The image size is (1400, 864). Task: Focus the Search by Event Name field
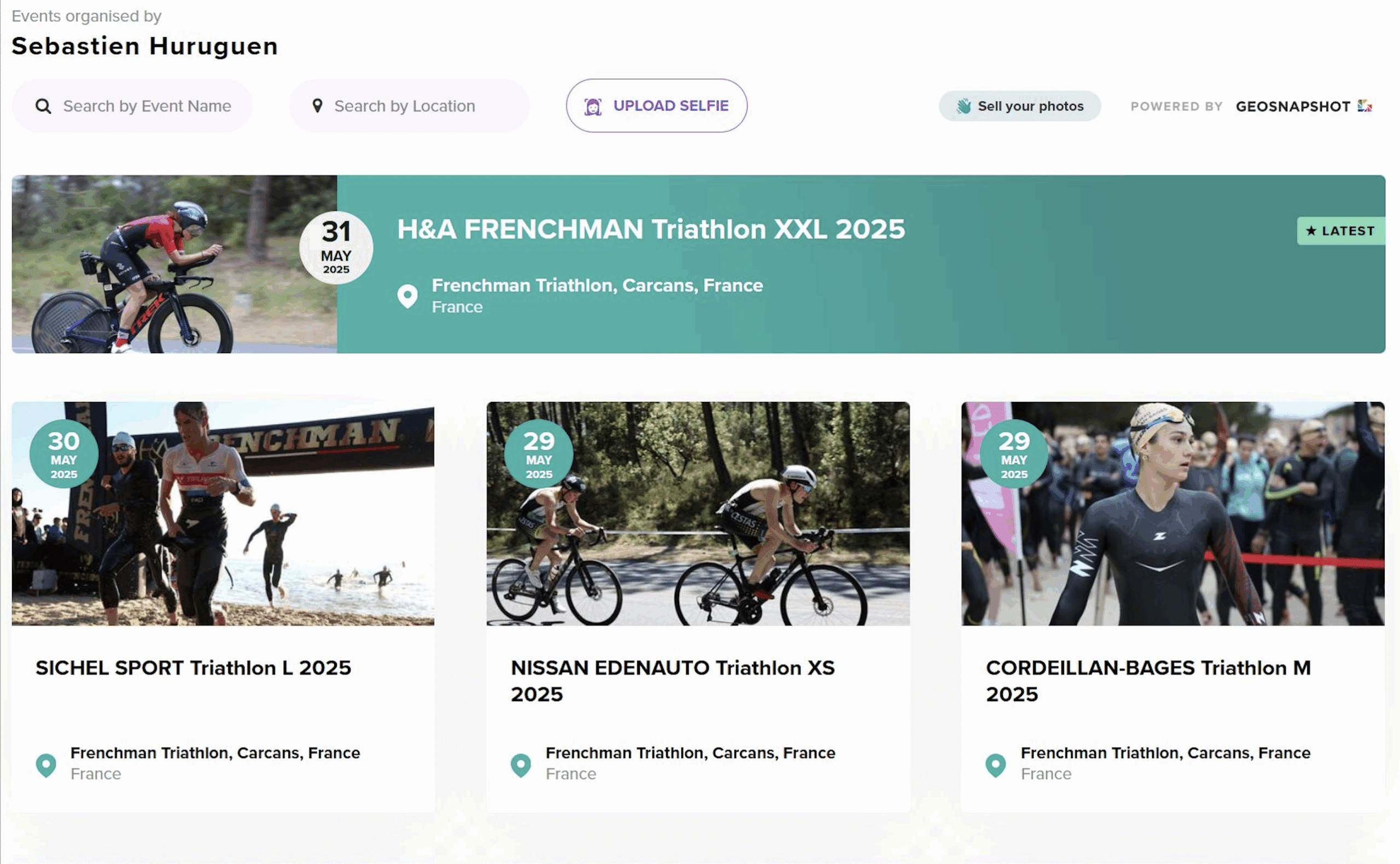click(x=132, y=106)
